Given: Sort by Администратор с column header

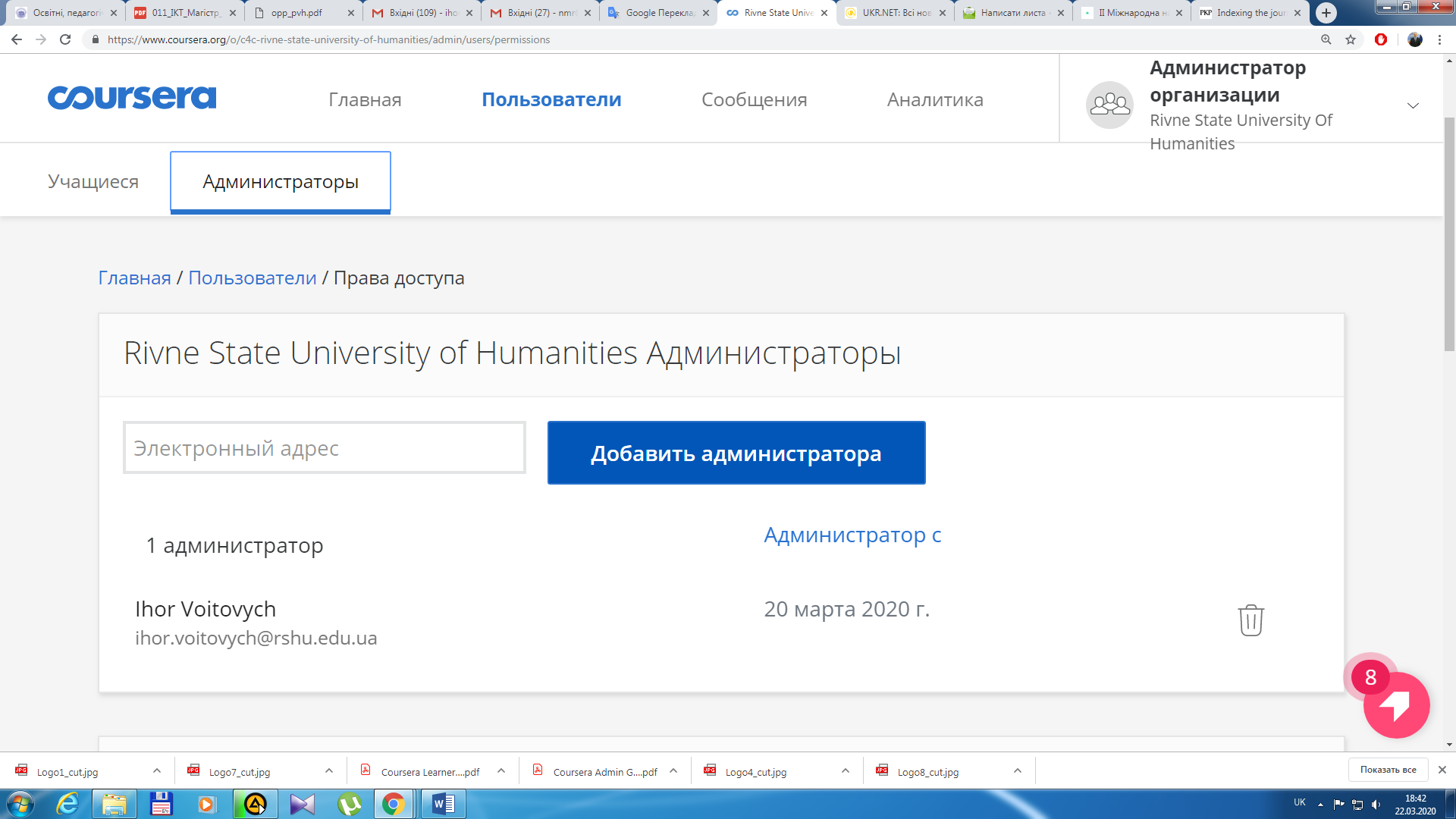Looking at the screenshot, I should (852, 535).
